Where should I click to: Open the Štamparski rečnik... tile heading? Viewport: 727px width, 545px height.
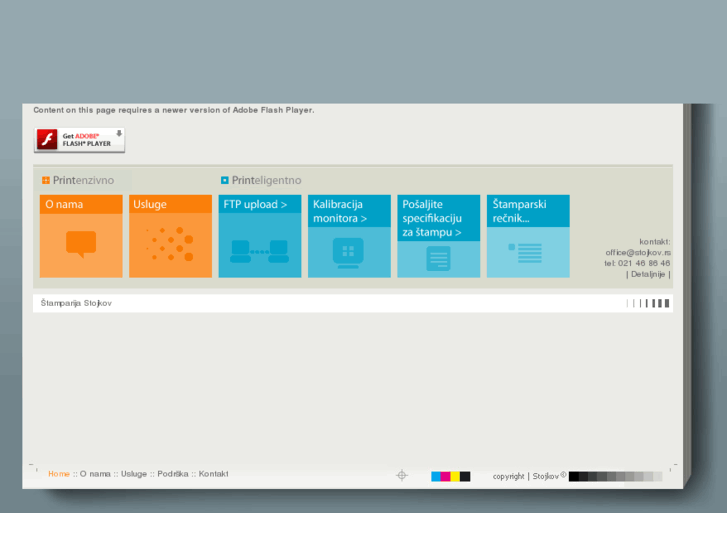point(528,211)
